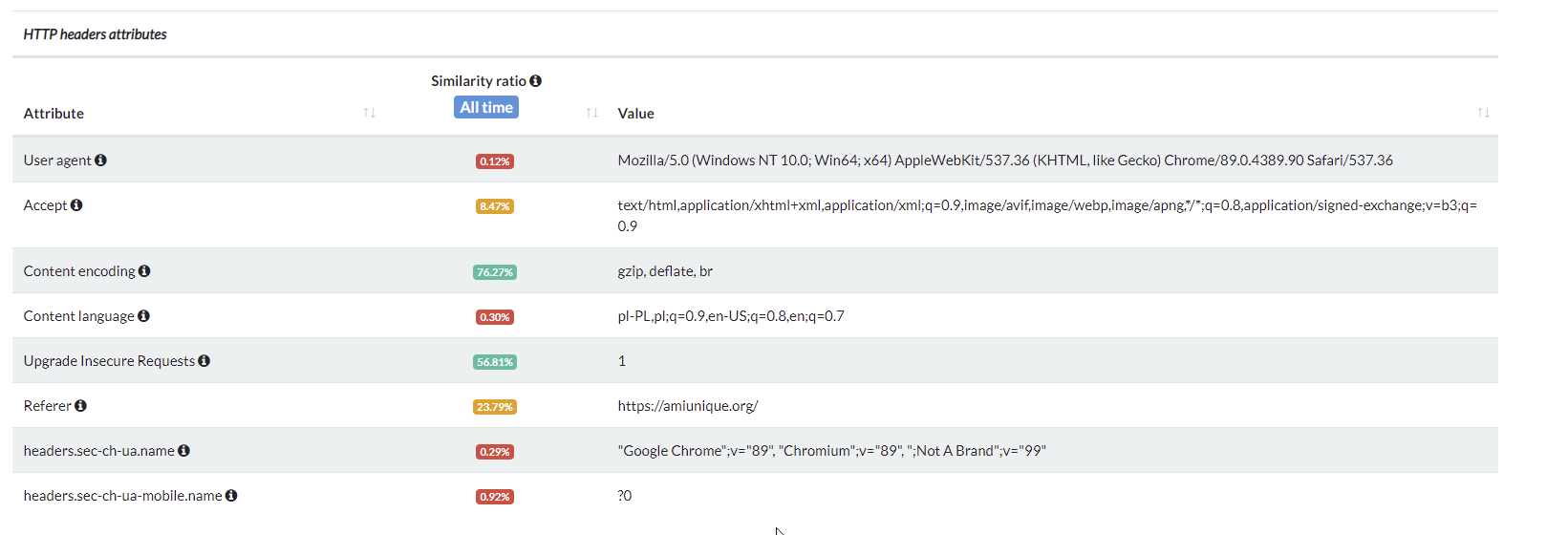Viewport: 1568px width, 535px height.
Task: Sort by Similarity ratio column arrows
Action: coord(592,113)
